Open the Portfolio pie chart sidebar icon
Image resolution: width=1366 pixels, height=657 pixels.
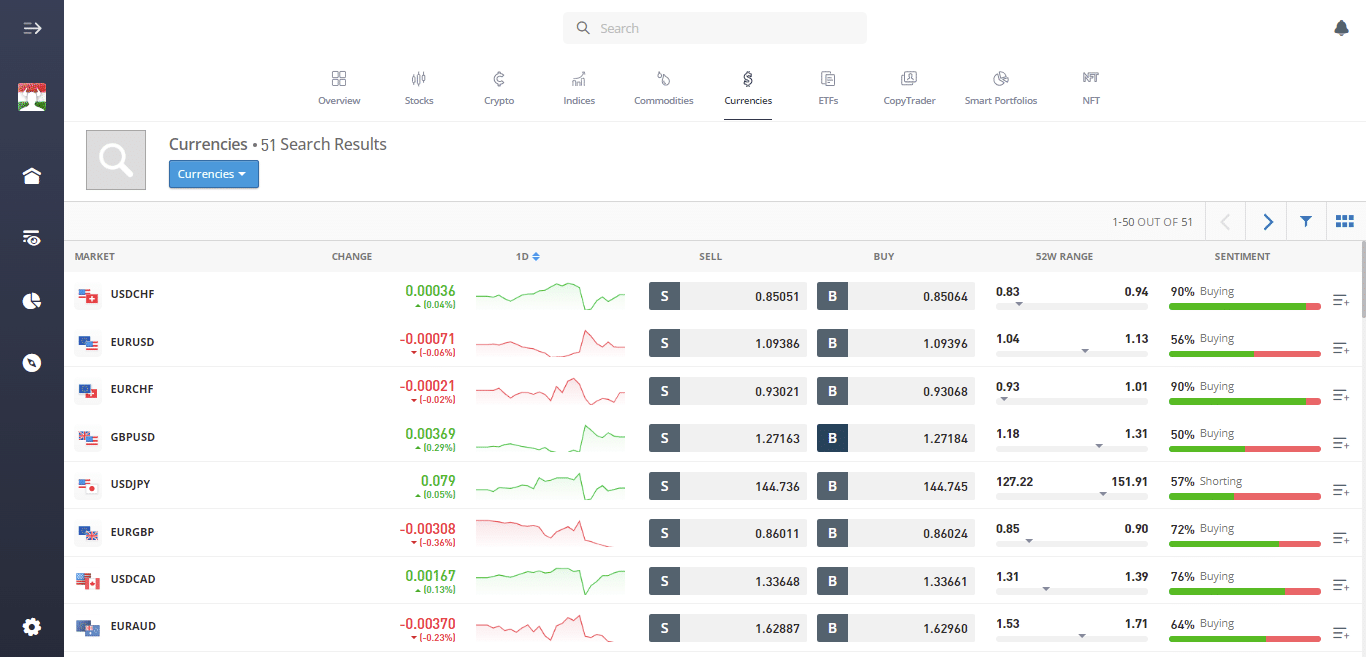point(31,300)
